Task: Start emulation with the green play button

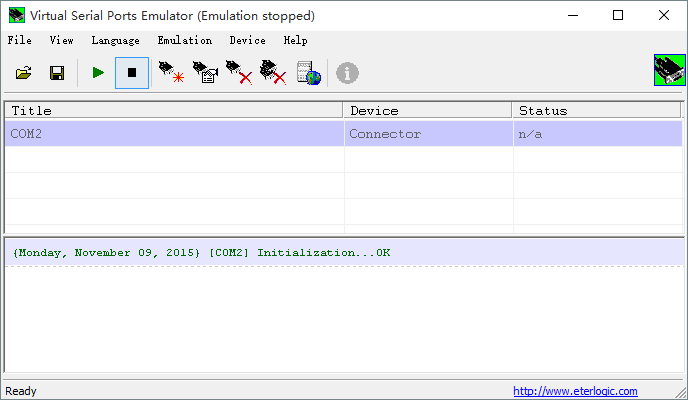Action: pos(98,73)
